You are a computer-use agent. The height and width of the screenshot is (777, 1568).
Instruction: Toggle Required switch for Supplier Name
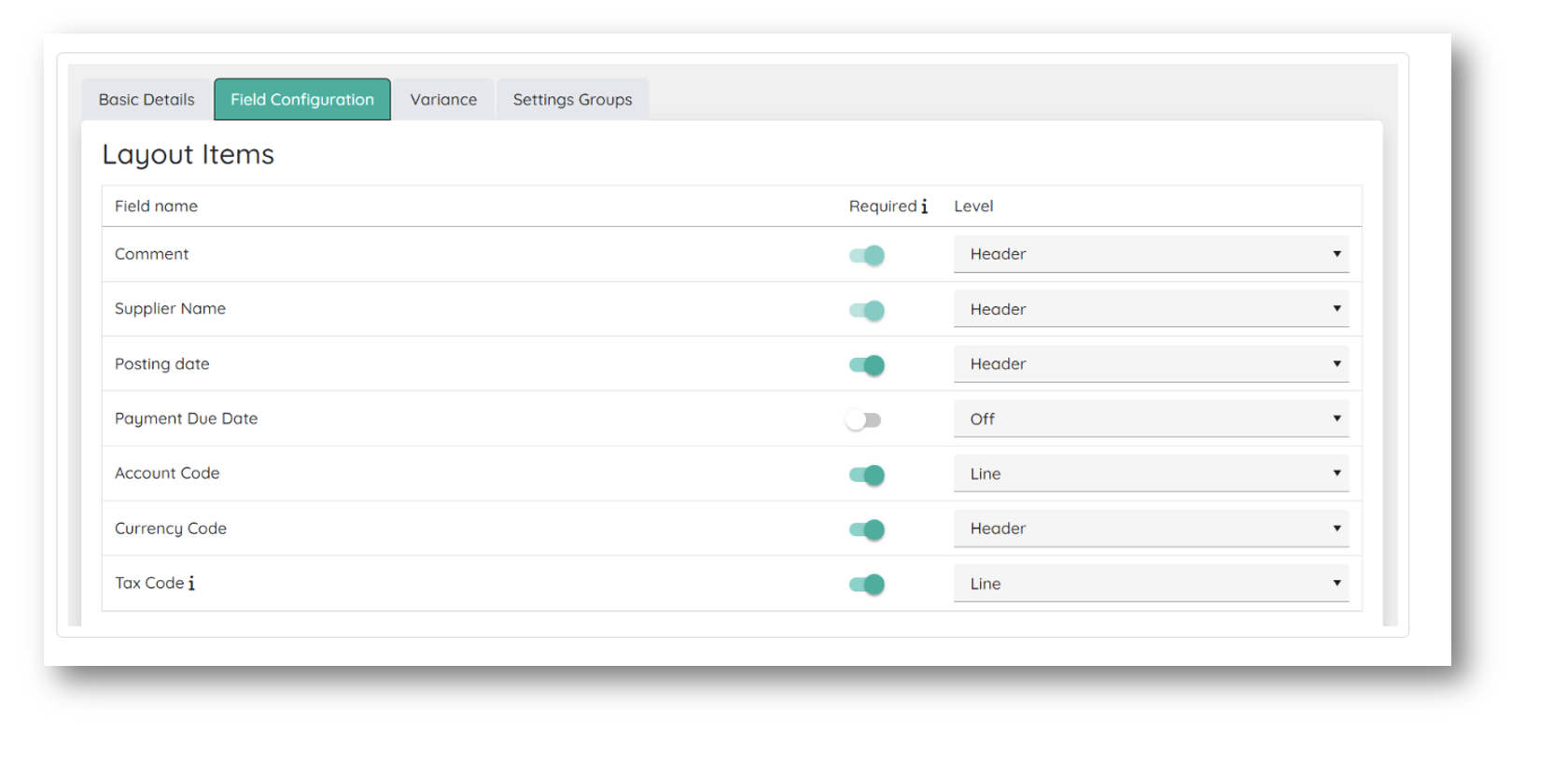click(866, 310)
